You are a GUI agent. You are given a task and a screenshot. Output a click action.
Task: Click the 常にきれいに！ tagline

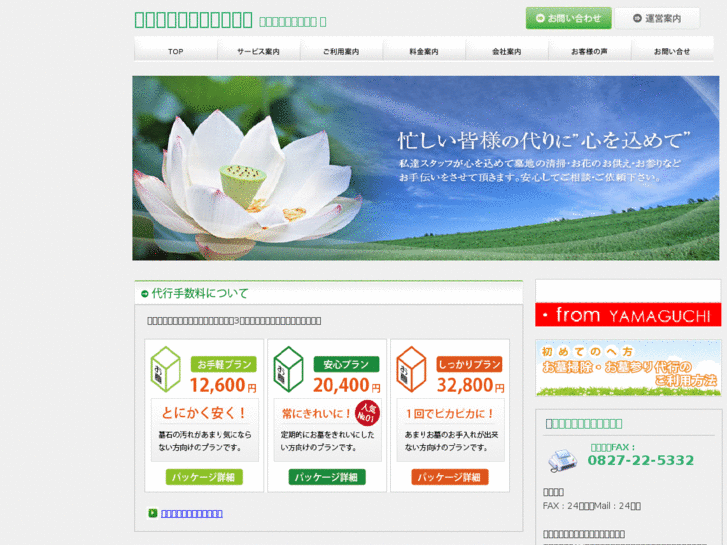point(317,413)
